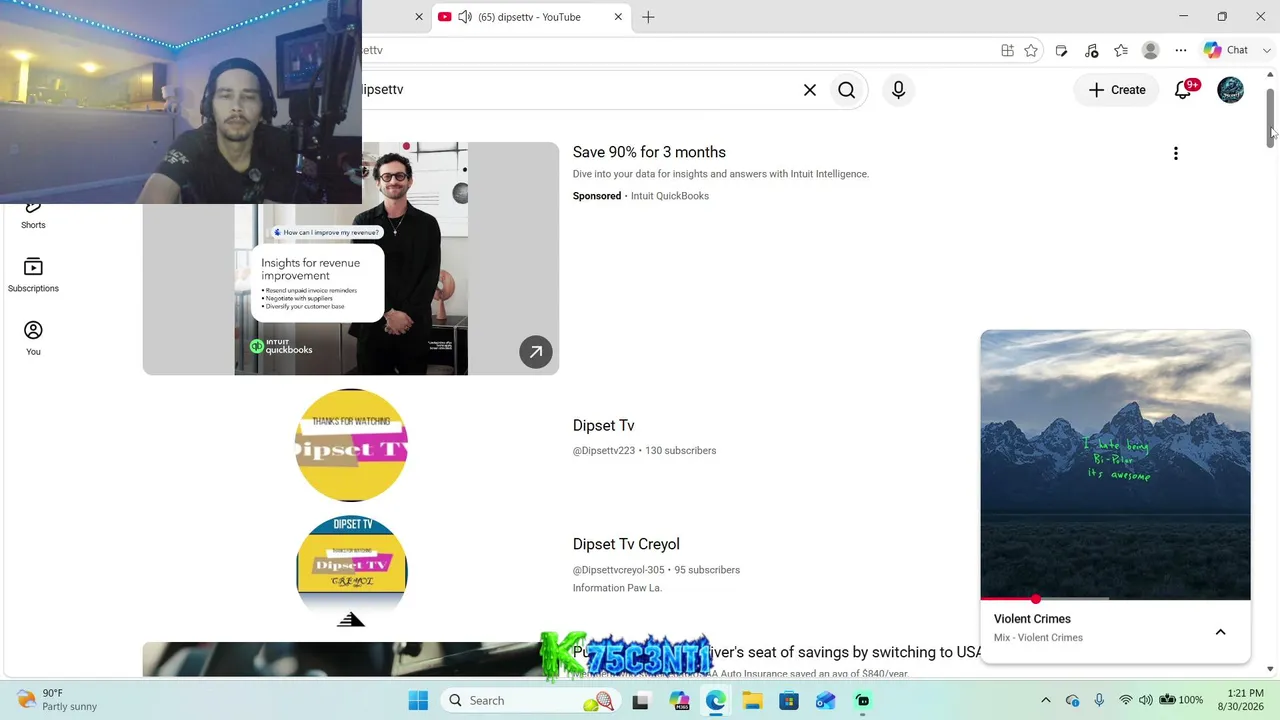Open Edge media control music icon
Image resolution: width=1280 pixels, height=720 pixels.
[1091, 50]
